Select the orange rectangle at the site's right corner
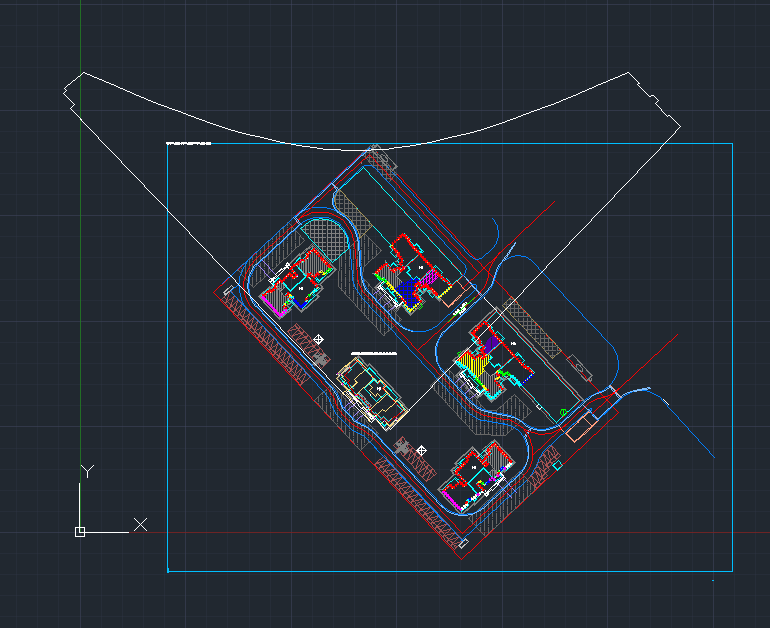 pyautogui.click(x=579, y=429)
